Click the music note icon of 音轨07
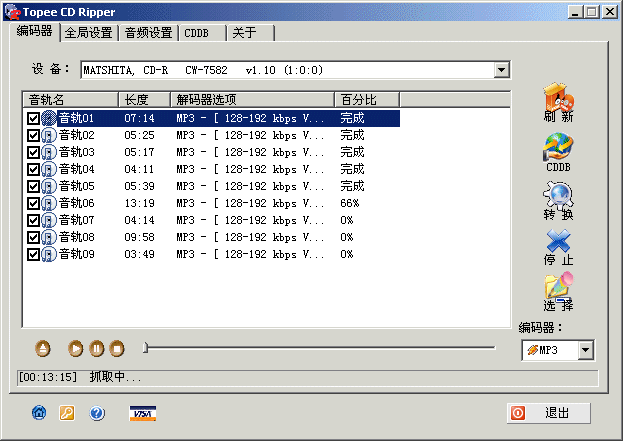The width and height of the screenshot is (623, 441). [49, 220]
